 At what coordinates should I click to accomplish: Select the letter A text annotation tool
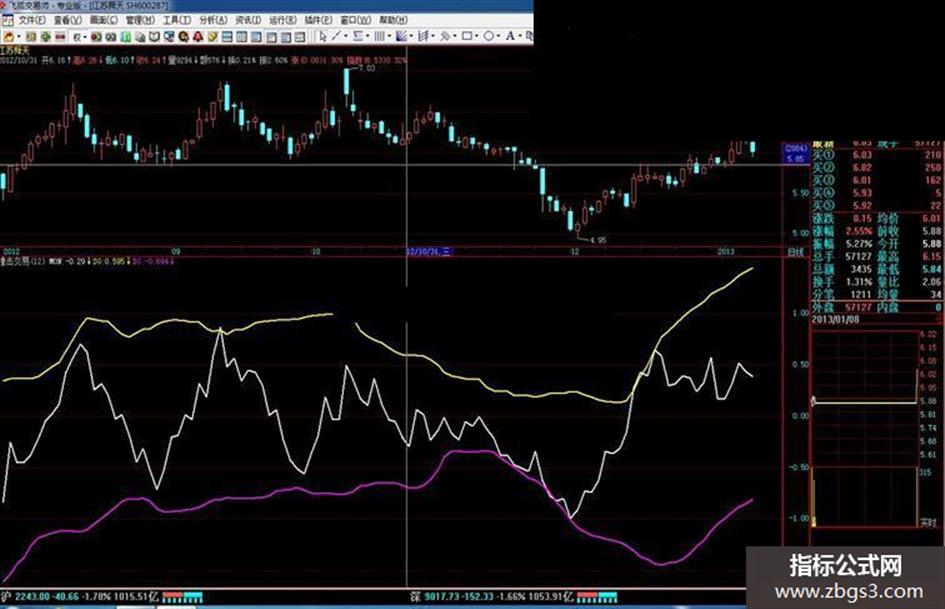click(510, 37)
